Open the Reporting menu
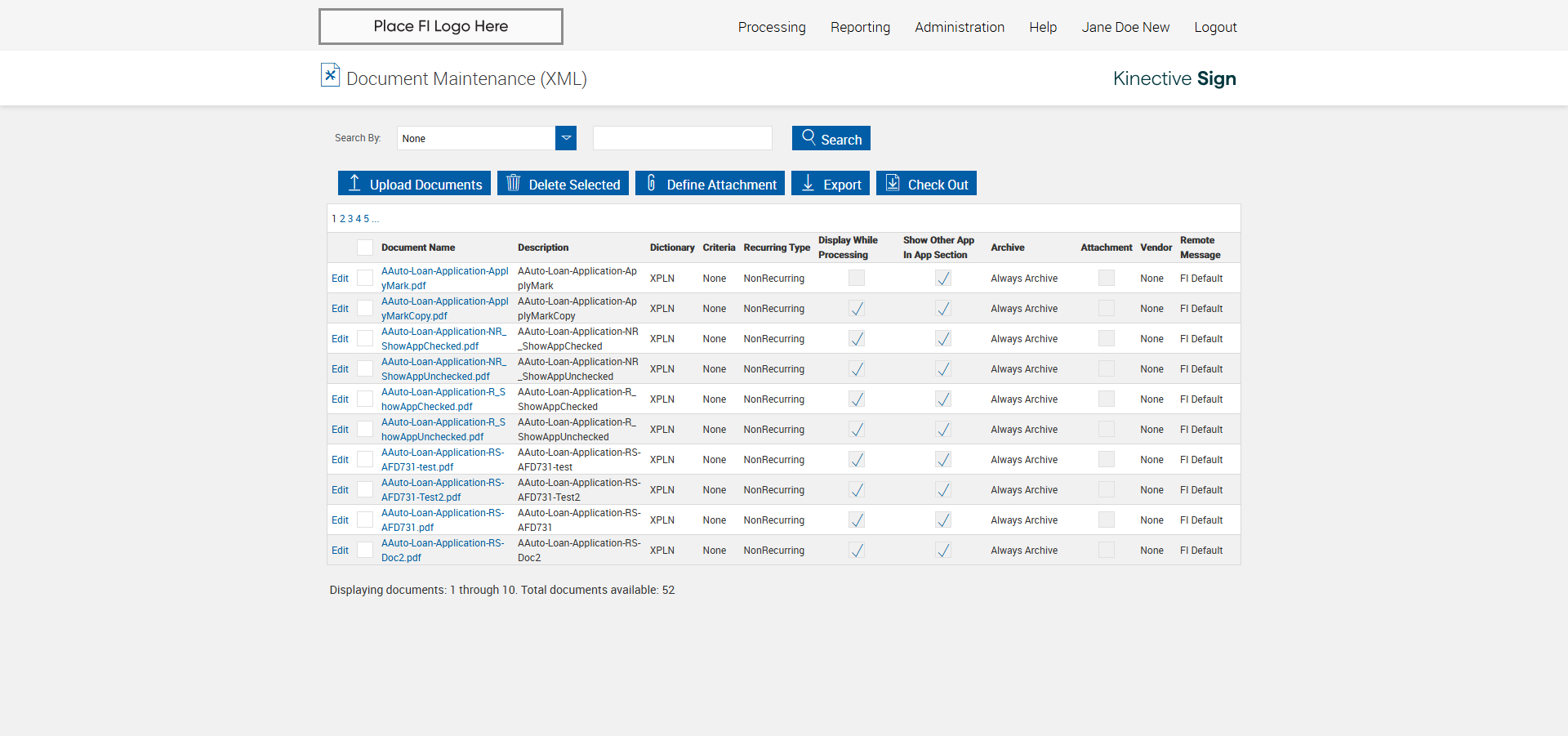This screenshot has height=736, width=1568. point(860,27)
